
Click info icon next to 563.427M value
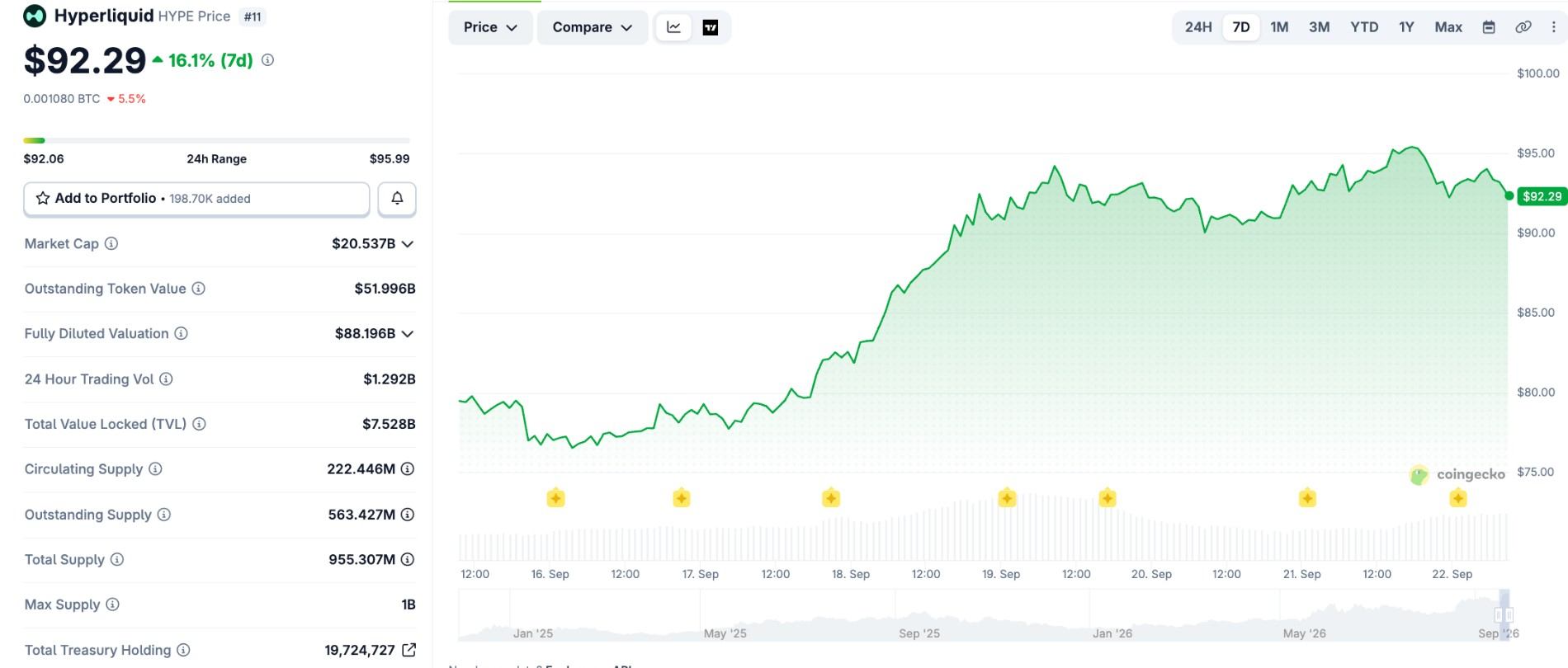point(408,515)
